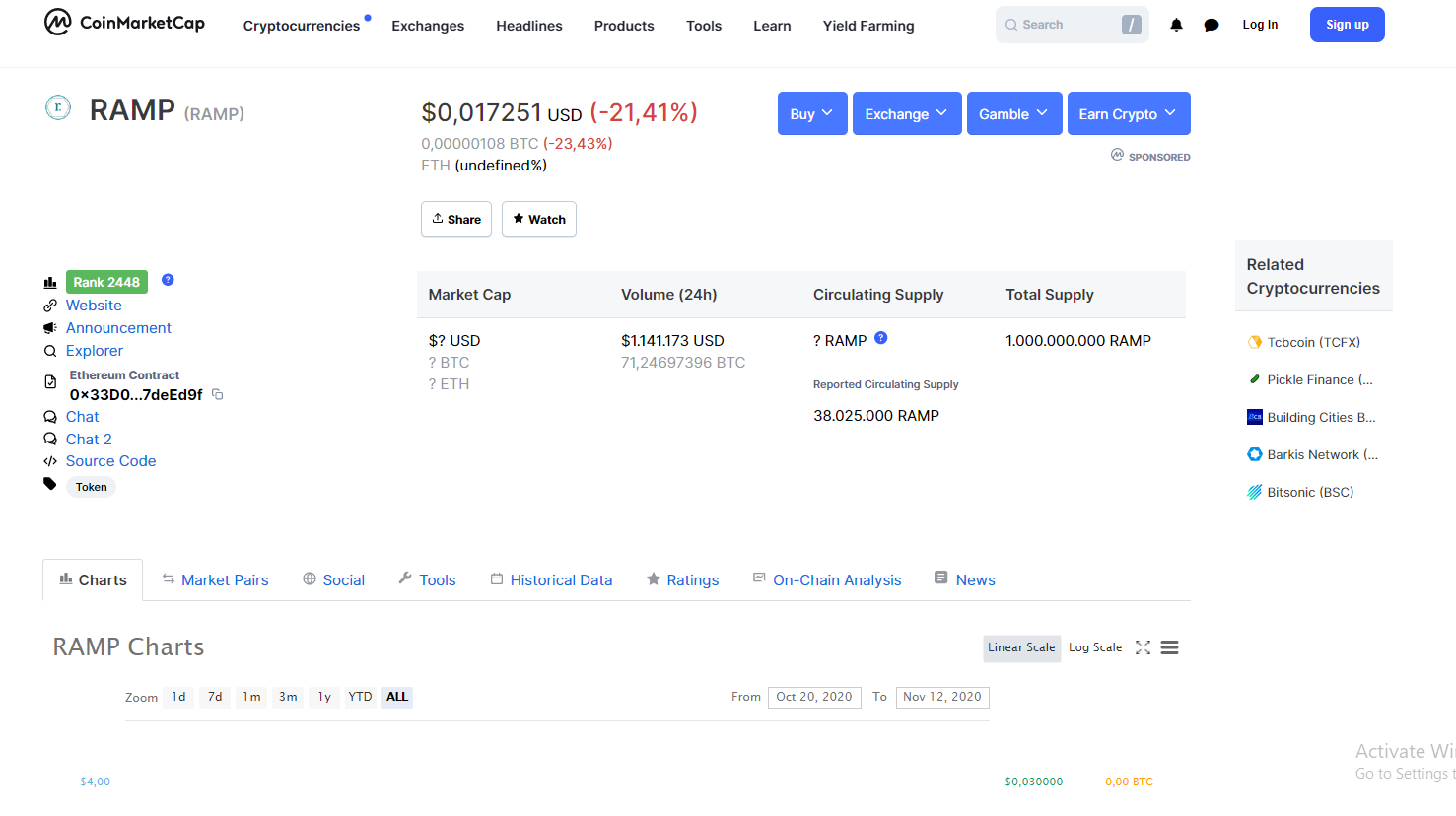Viewport: 1456px width, 816px height.
Task: Open the Cryptocurrencies nav menu
Action: [302, 26]
